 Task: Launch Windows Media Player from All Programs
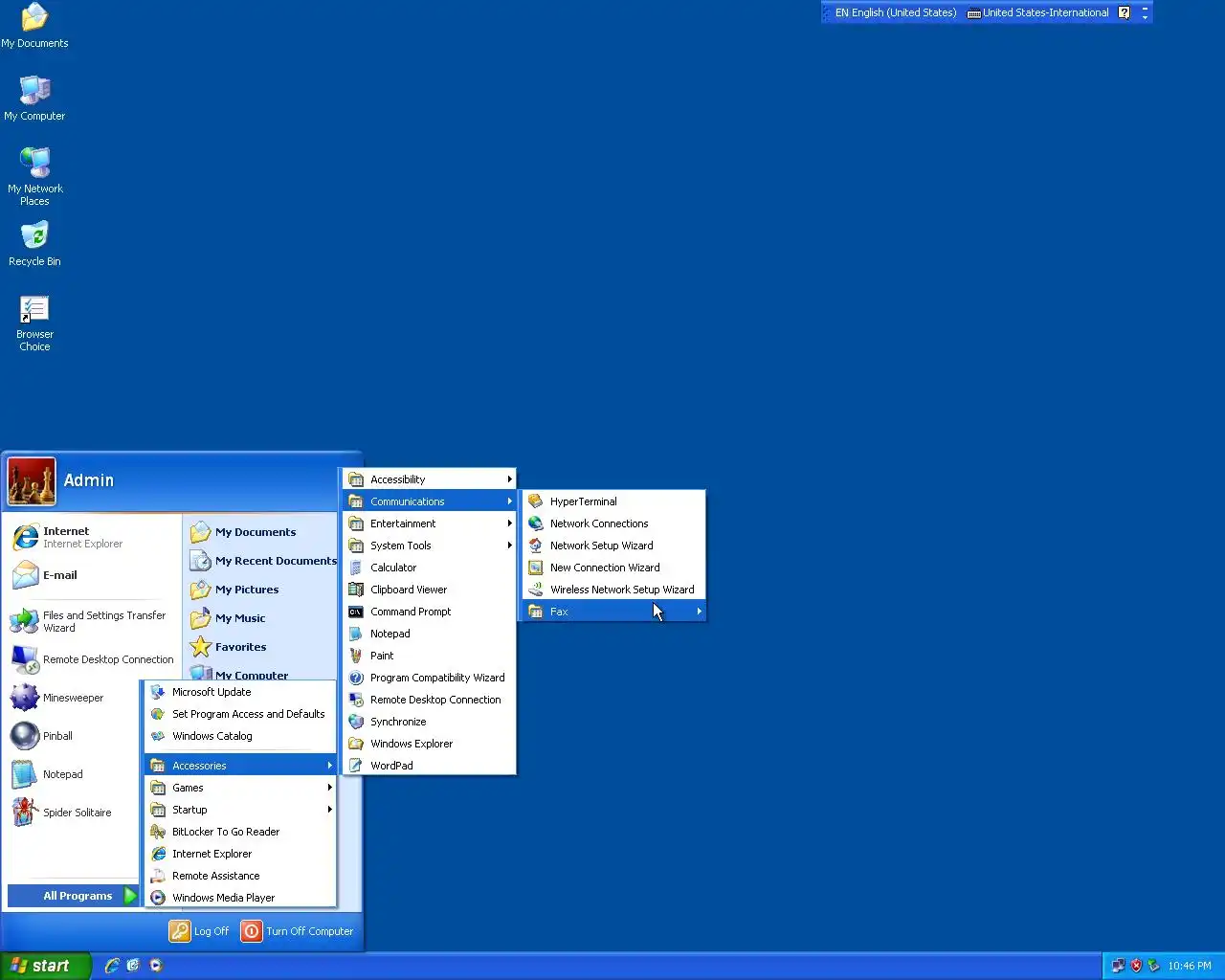coord(240,898)
